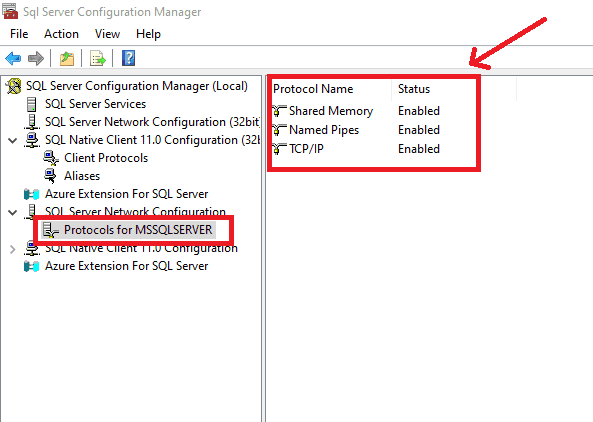
Task: Click the SQL Server Services node icon
Action: tap(32, 104)
